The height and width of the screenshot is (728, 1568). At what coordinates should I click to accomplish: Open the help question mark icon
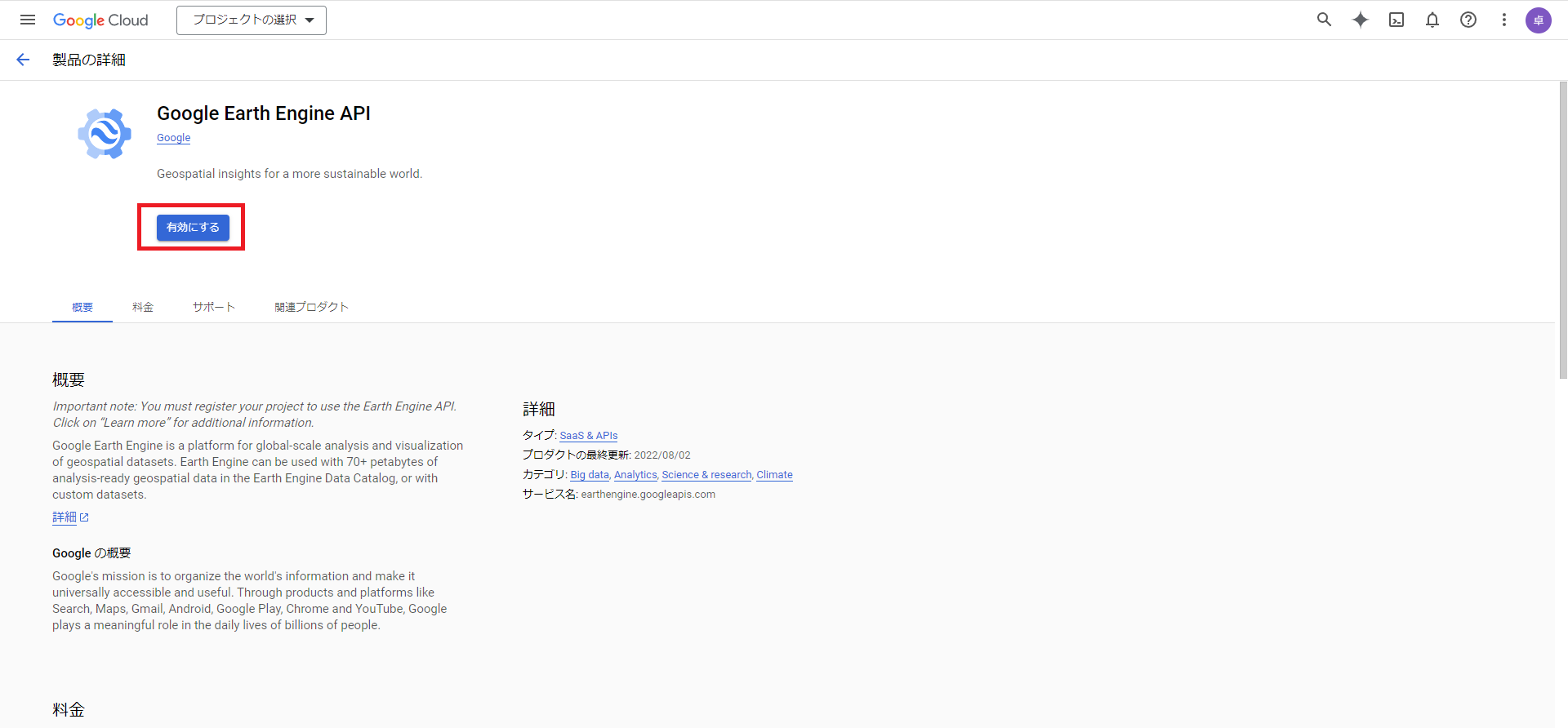[1468, 20]
